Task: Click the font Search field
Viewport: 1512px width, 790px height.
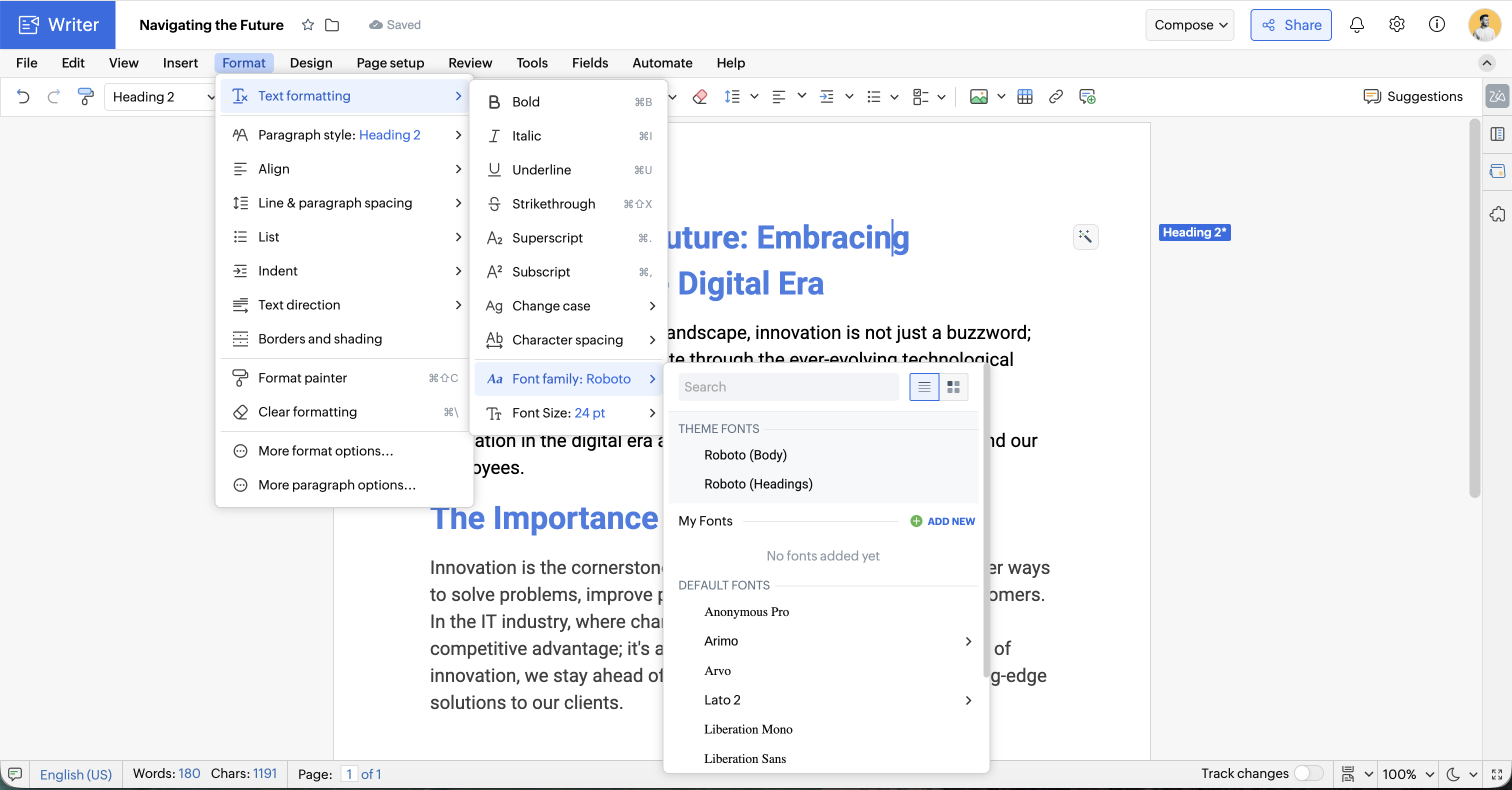Action: (787, 387)
